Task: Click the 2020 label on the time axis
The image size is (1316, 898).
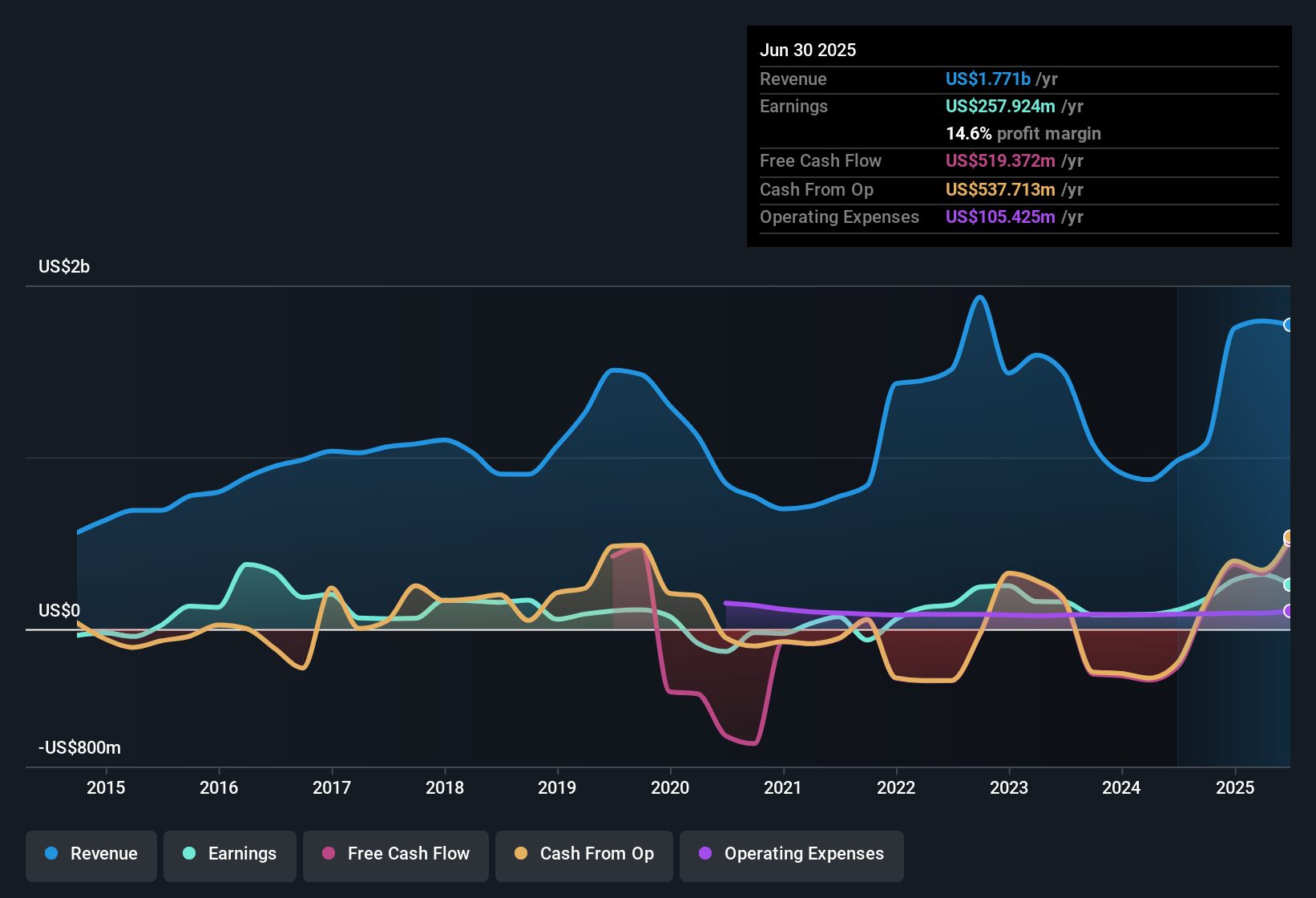Action: click(x=670, y=787)
